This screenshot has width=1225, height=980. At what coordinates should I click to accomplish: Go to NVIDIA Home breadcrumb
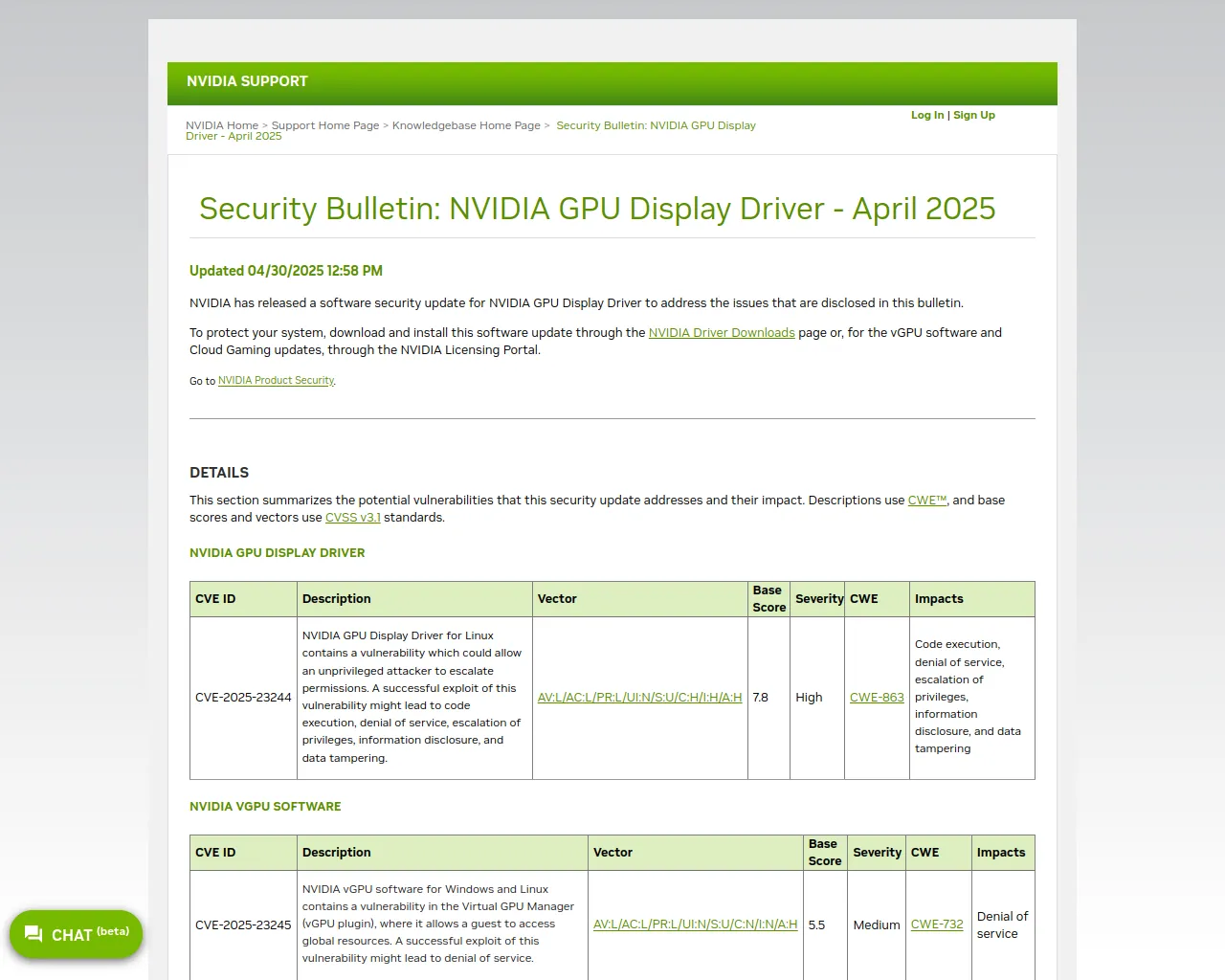point(222,125)
